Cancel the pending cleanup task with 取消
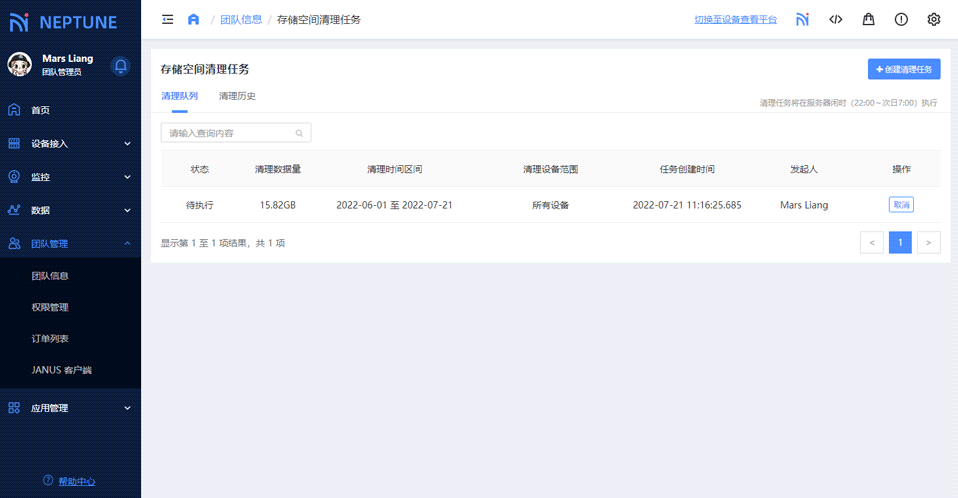The width and height of the screenshot is (958, 498). (x=900, y=205)
